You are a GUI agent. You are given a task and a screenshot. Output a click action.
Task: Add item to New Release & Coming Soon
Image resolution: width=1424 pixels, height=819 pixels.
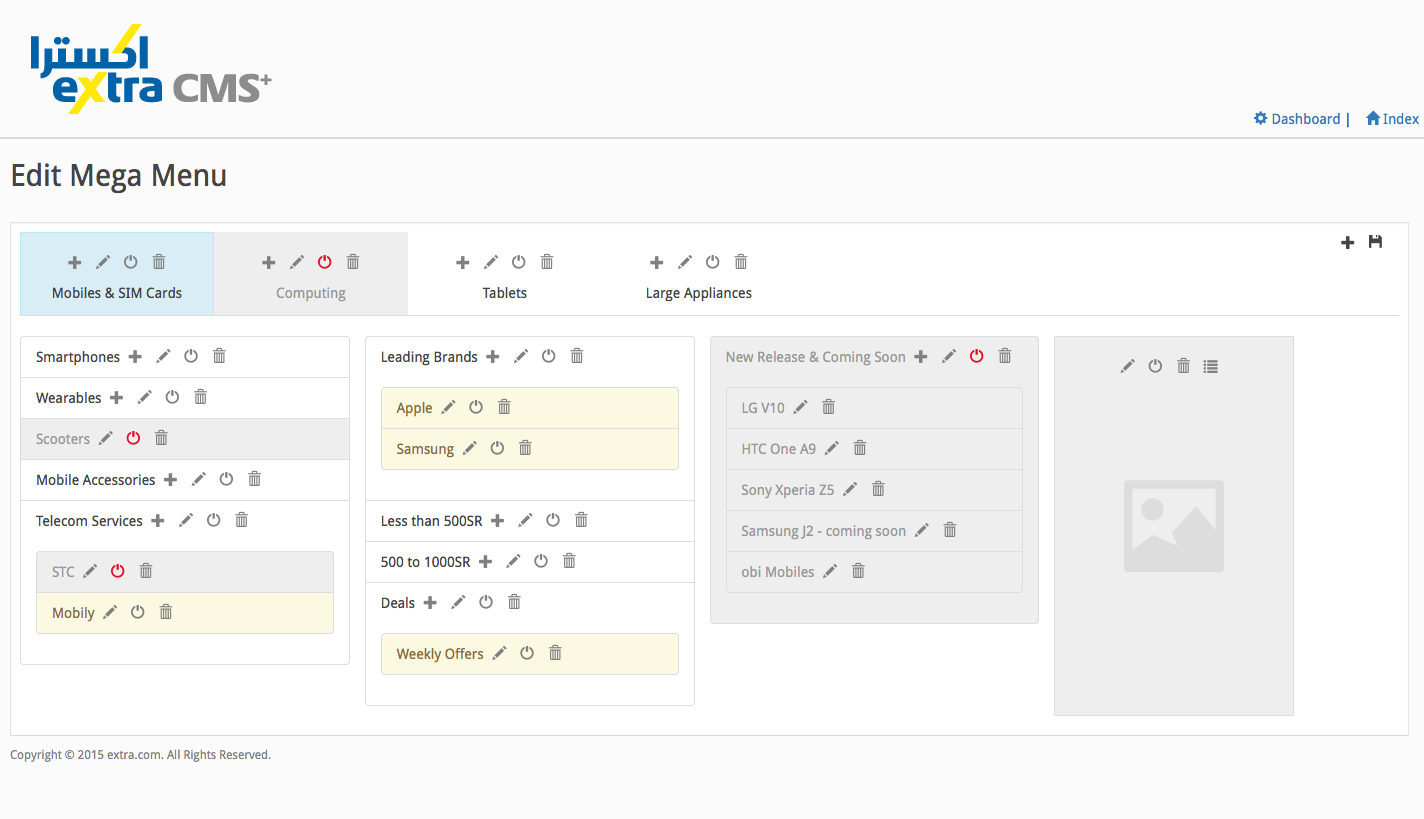[x=922, y=356]
